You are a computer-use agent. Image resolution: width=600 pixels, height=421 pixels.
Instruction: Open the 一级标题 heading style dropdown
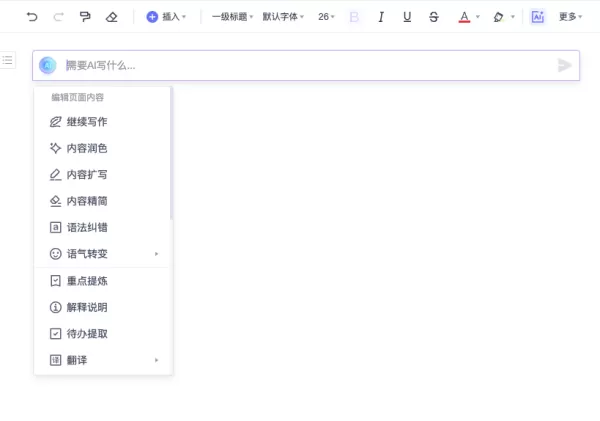233,17
